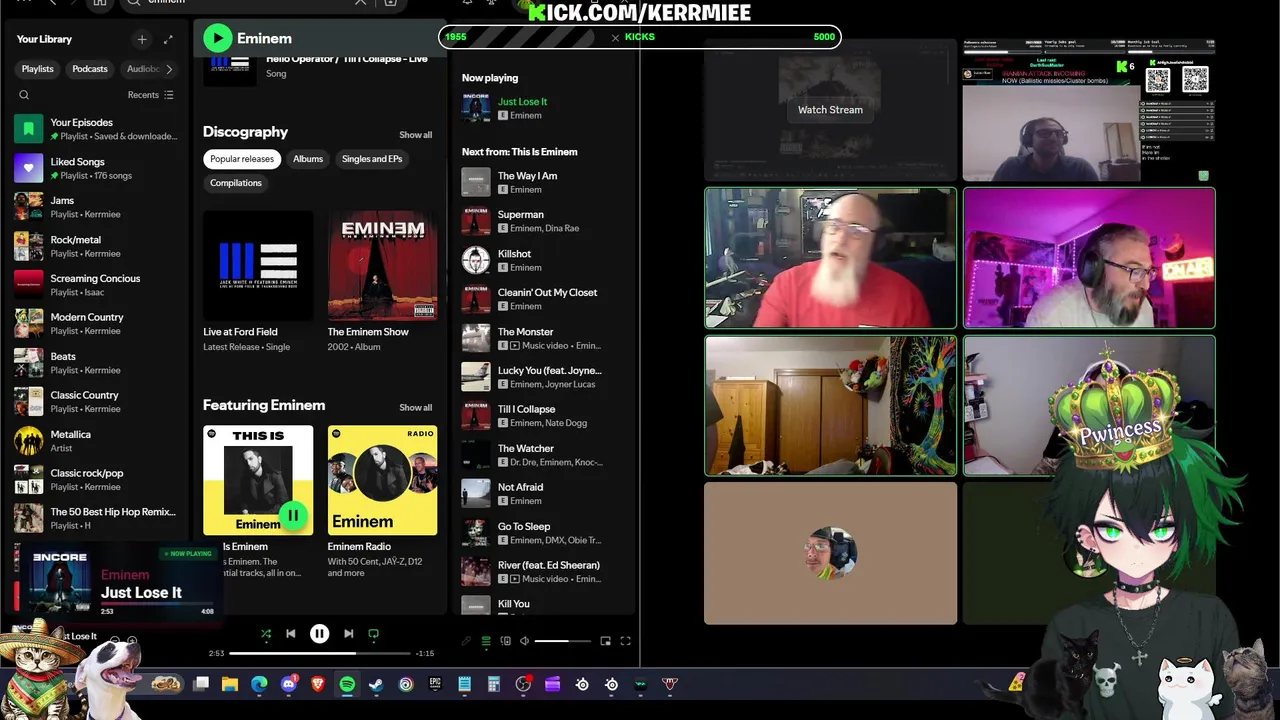The image size is (1280, 720).
Task: Filter library by Playlists chip
Action: tap(38, 69)
